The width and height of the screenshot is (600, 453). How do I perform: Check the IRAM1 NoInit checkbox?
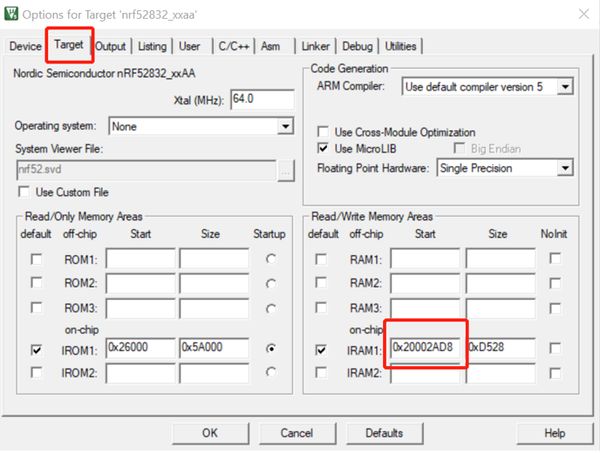tap(555, 348)
